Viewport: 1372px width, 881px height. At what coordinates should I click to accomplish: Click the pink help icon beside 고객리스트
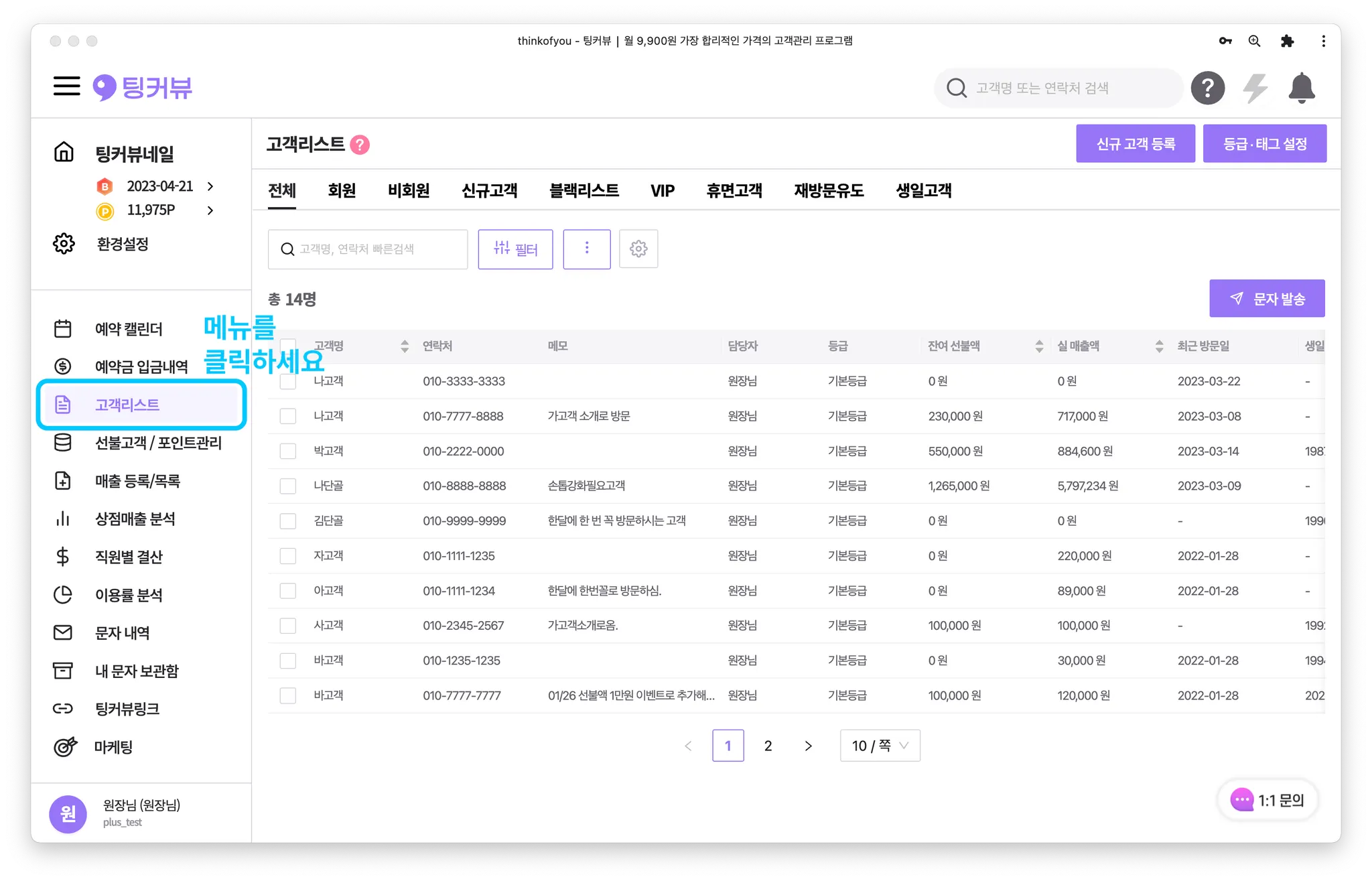pos(360,145)
